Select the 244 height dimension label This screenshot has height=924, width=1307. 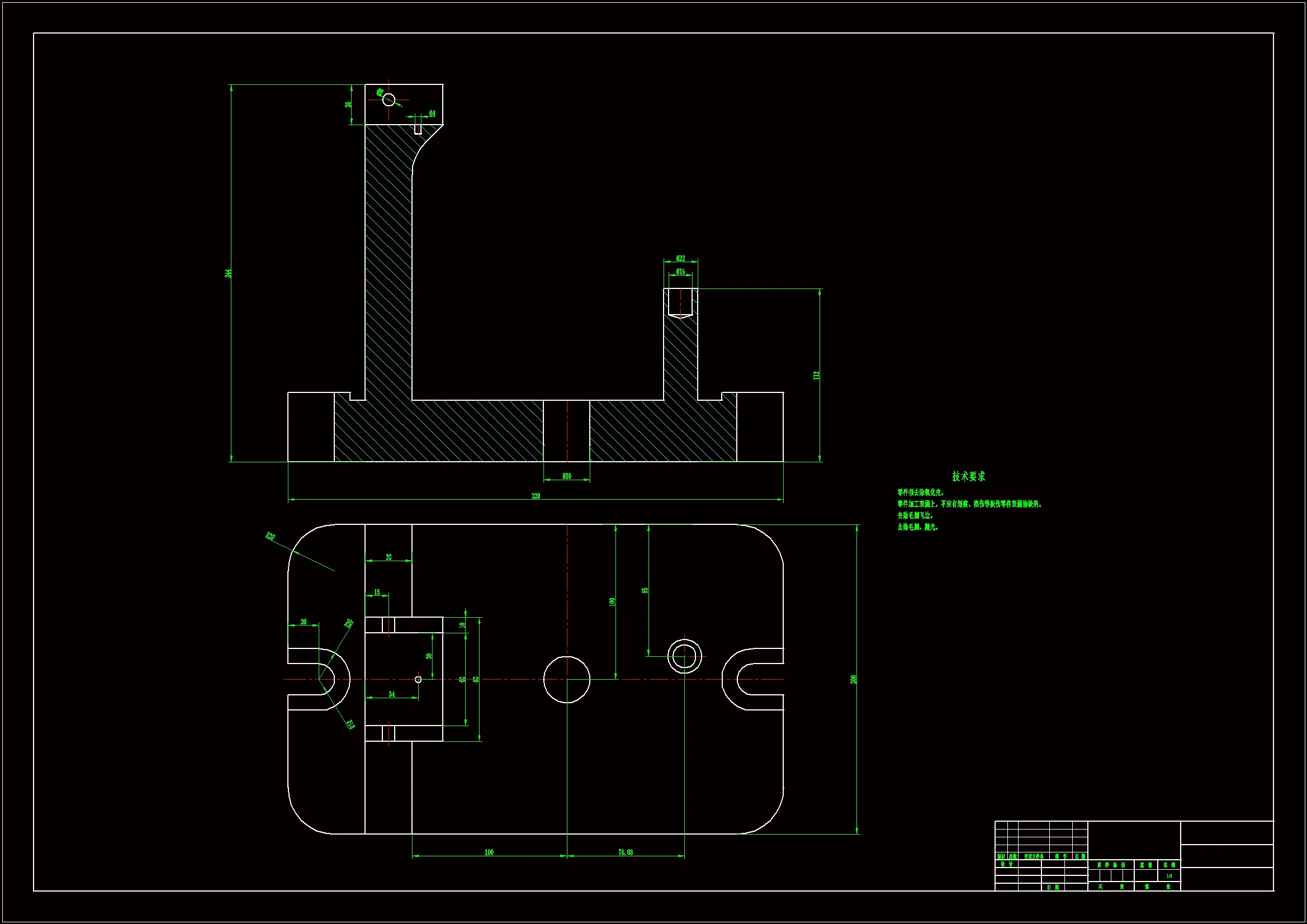click(228, 273)
